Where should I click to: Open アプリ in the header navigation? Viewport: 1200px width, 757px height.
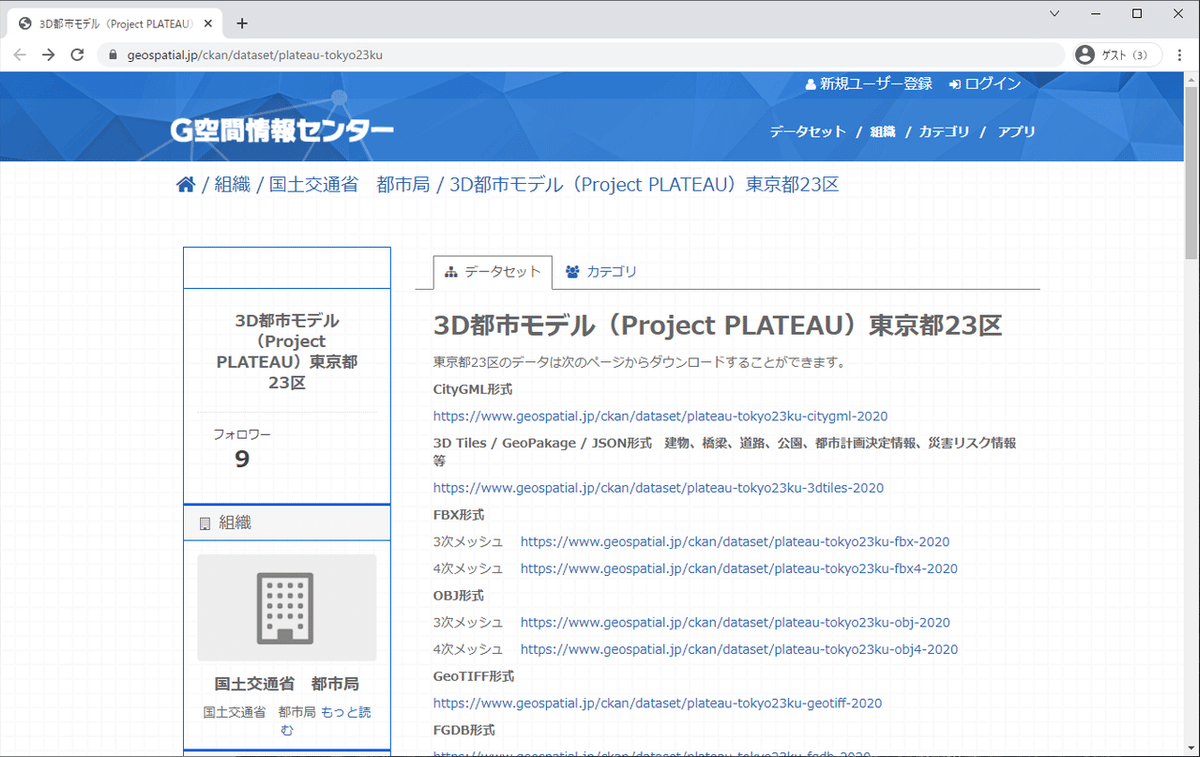[1016, 132]
